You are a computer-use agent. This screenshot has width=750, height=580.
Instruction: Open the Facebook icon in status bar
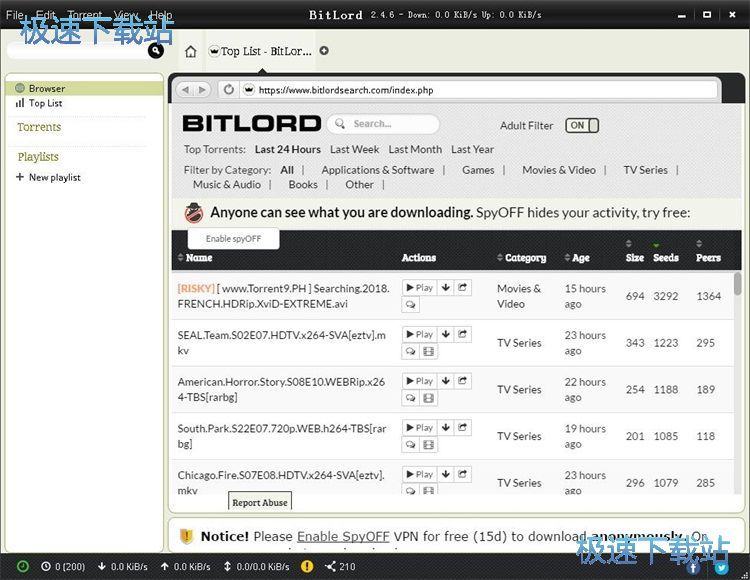[x=693, y=568]
